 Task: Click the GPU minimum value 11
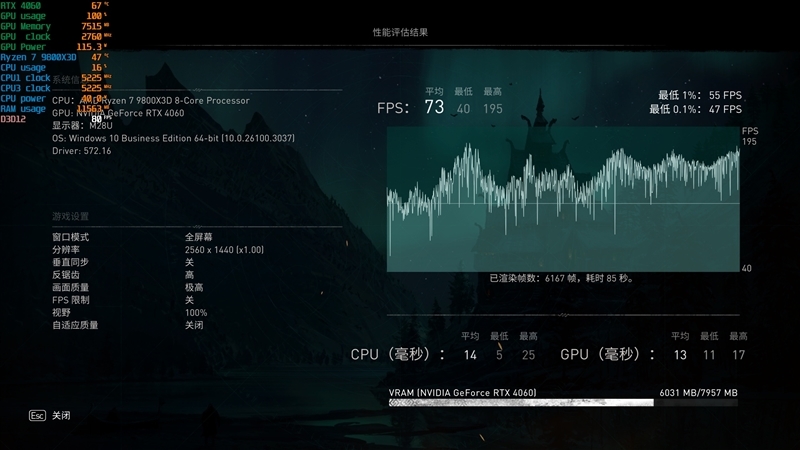point(709,355)
